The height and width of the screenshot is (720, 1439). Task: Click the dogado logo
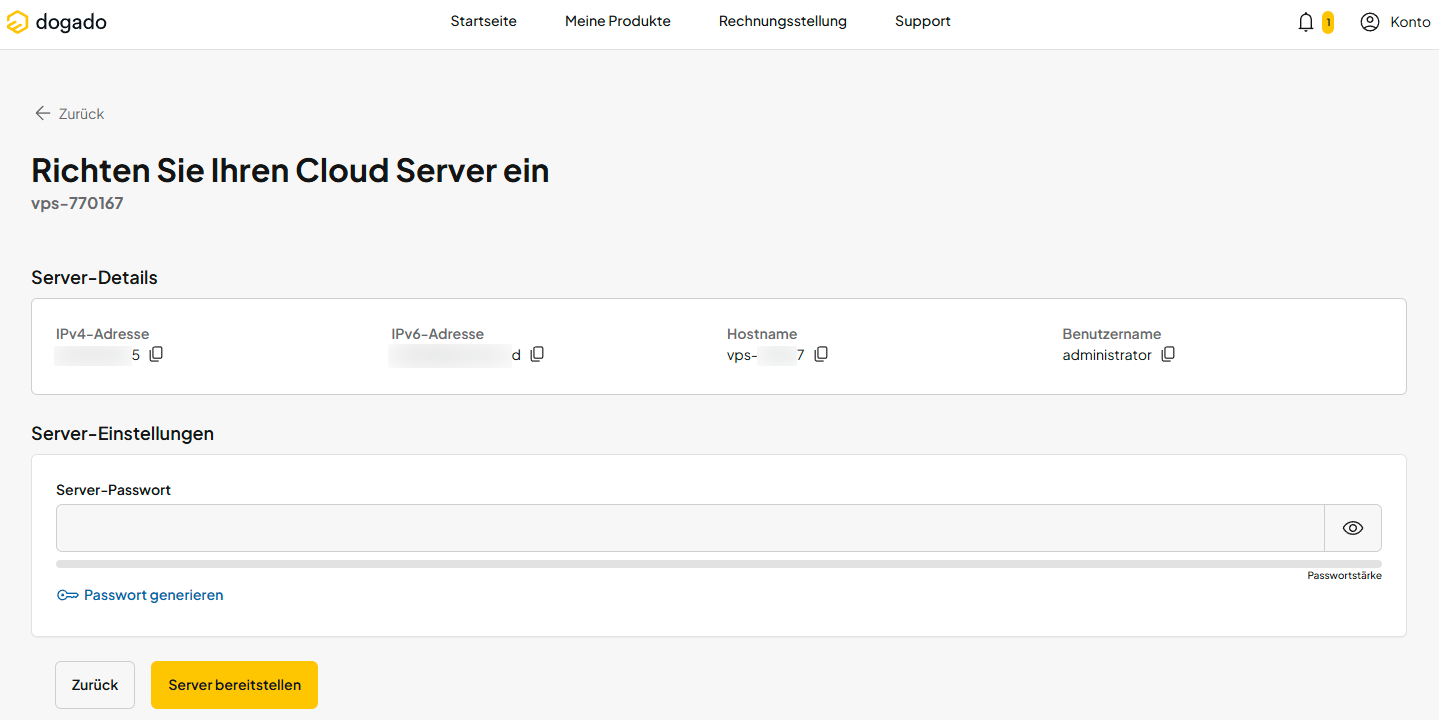pyautogui.click(x=57, y=22)
